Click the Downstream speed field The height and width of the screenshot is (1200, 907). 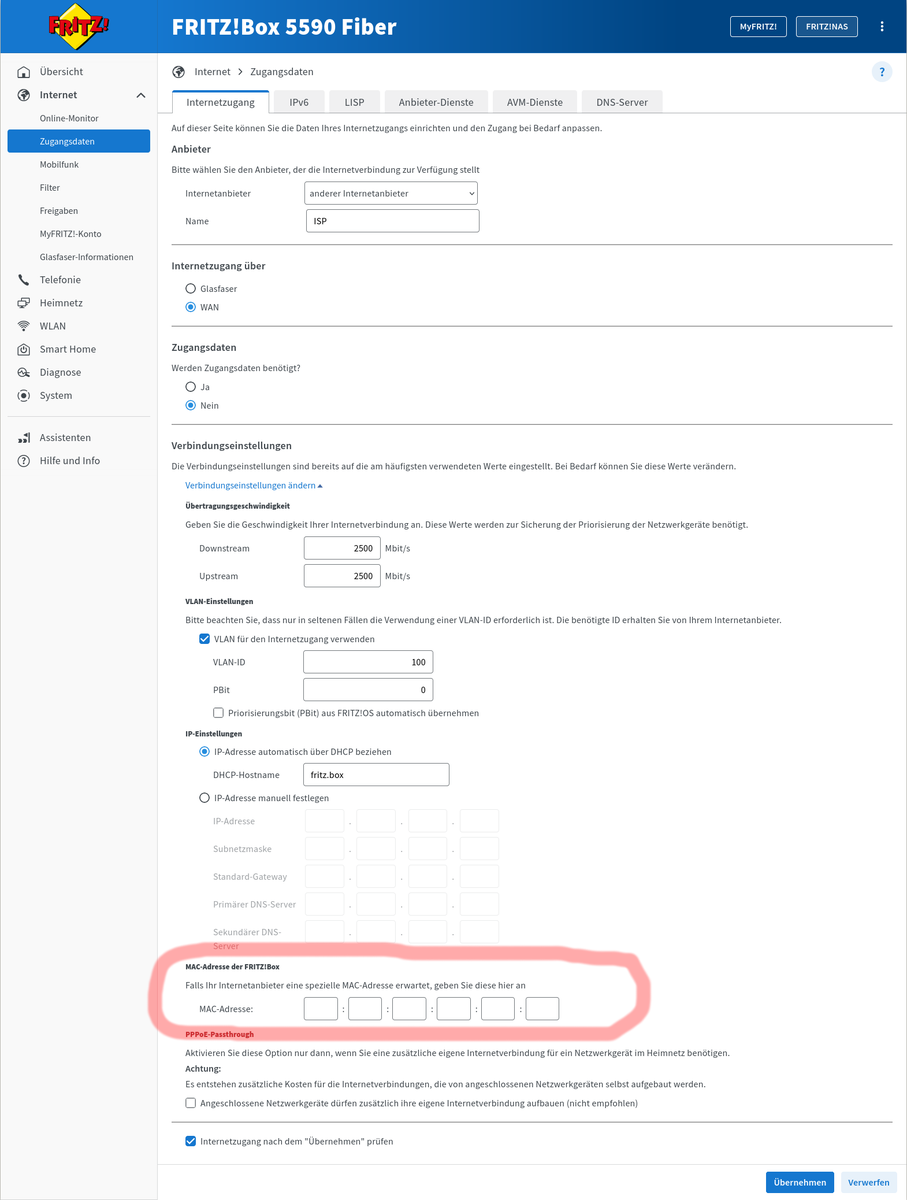(342, 548)
